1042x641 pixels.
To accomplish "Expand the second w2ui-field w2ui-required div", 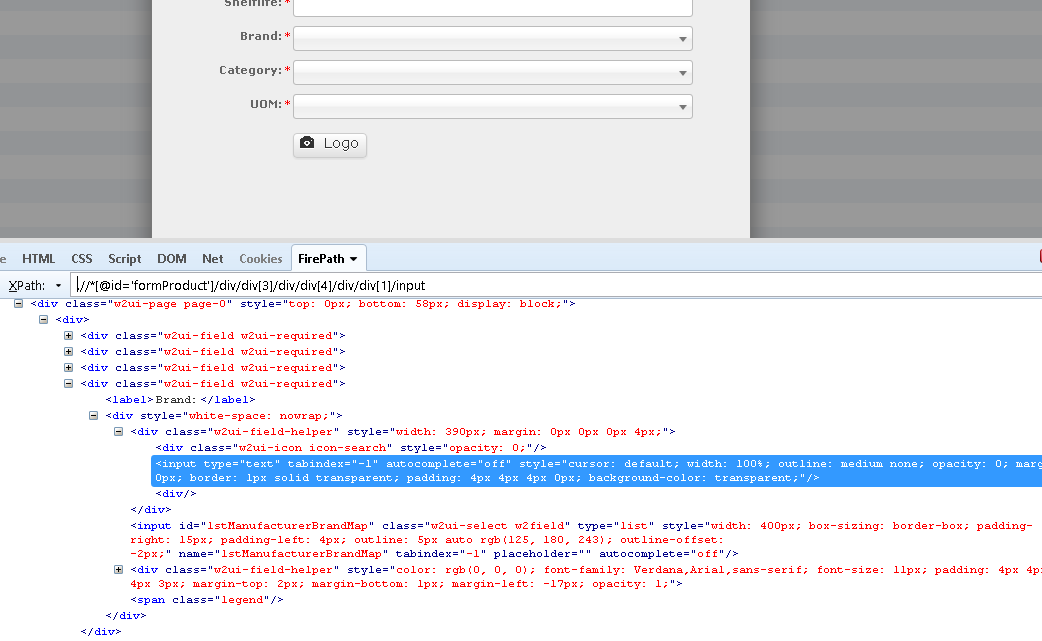I will pos(68,351).
